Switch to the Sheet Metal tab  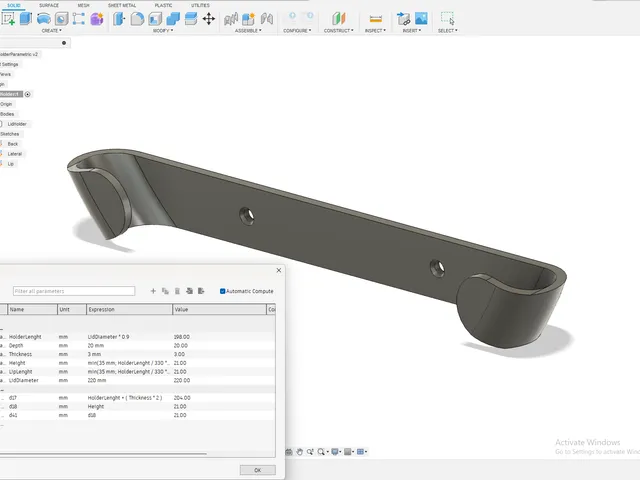122,5
